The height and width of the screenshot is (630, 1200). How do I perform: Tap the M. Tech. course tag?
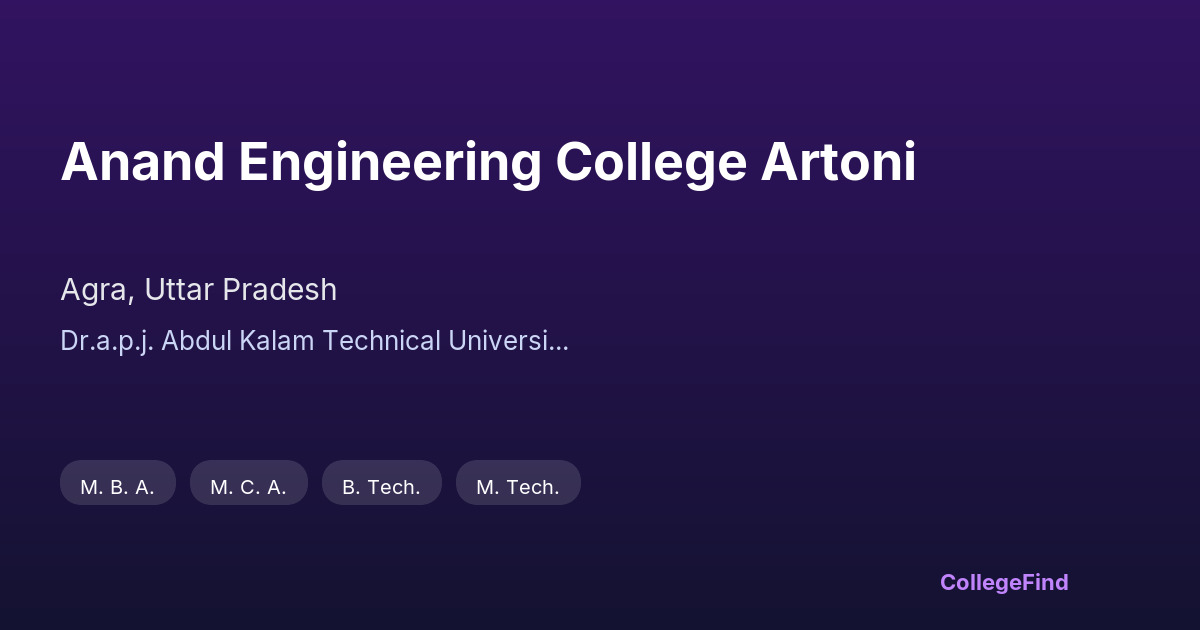click(518, 485)
